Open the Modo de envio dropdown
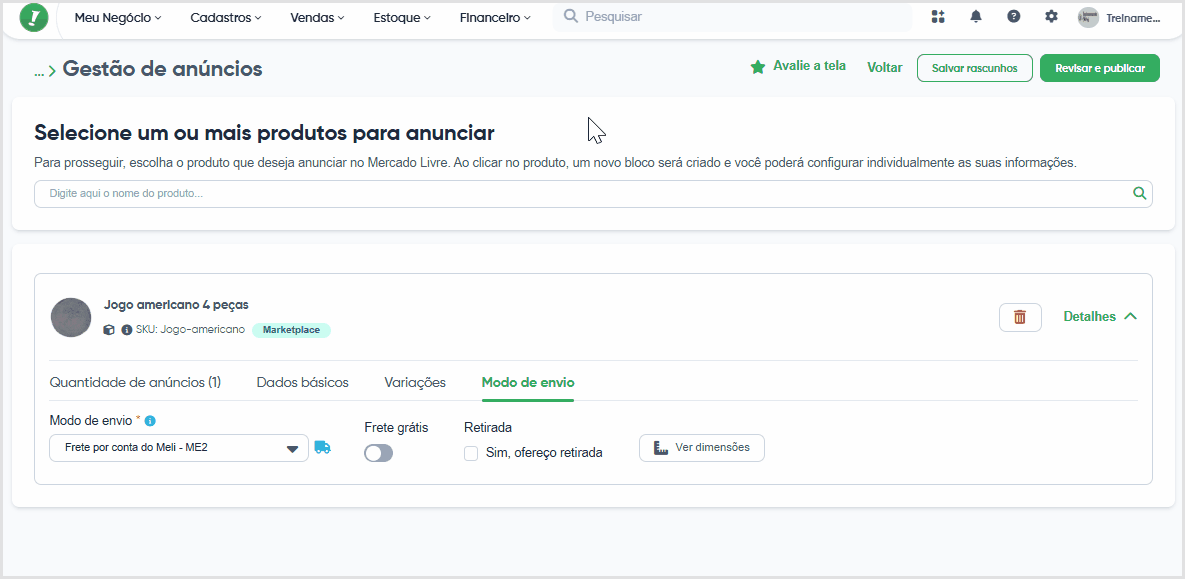1185x579 pixels. pyautogui.click(x=179, y=447)
